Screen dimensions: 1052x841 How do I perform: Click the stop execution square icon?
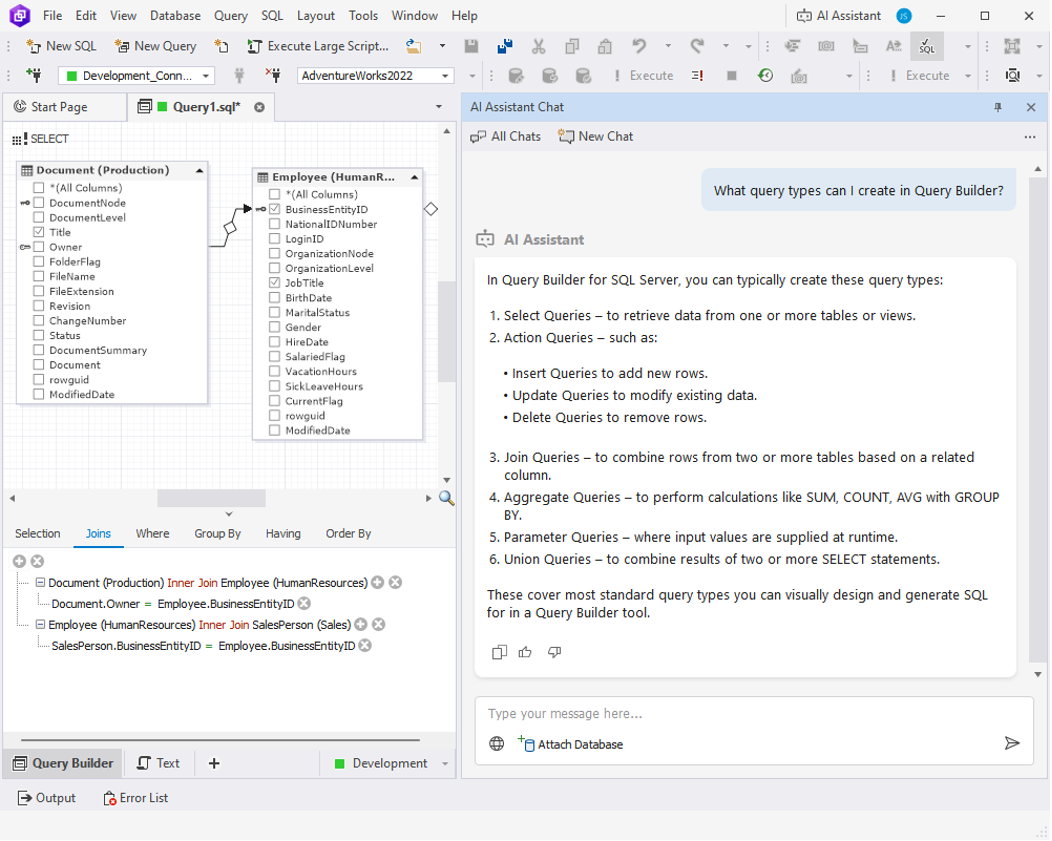(x=731, y=76)
